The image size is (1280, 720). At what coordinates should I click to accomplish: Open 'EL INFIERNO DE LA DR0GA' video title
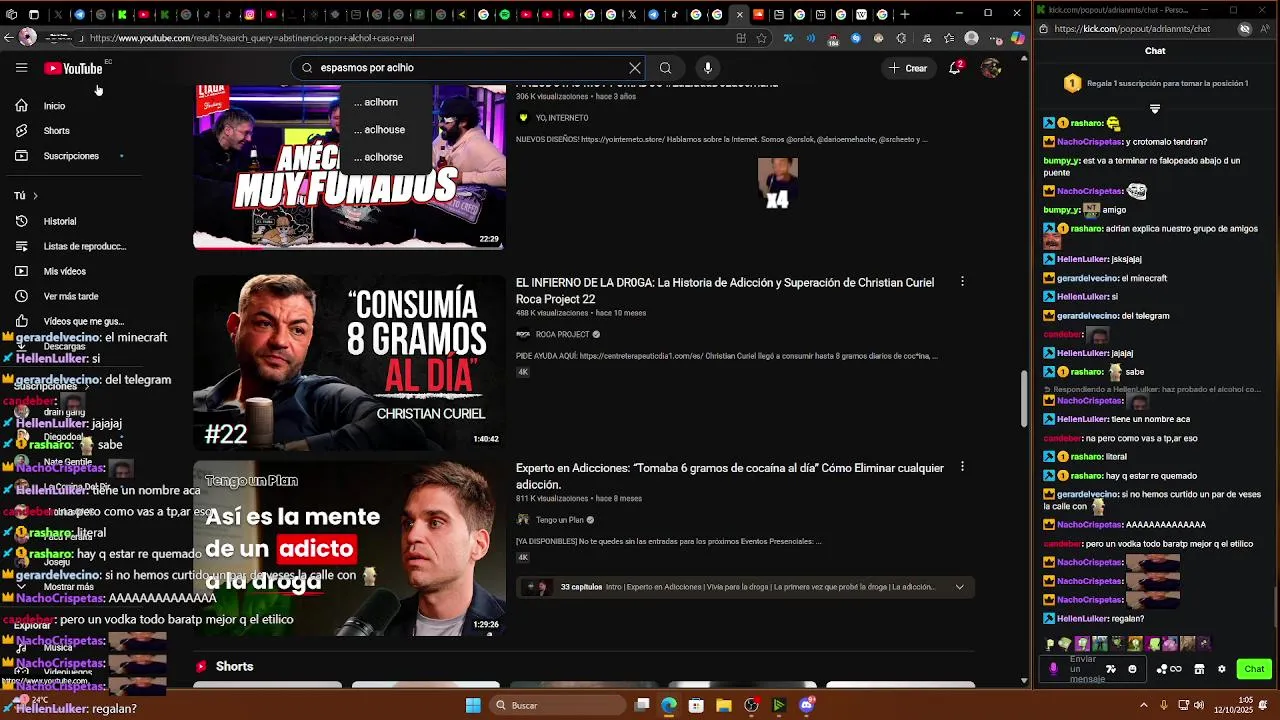(725, 290)
